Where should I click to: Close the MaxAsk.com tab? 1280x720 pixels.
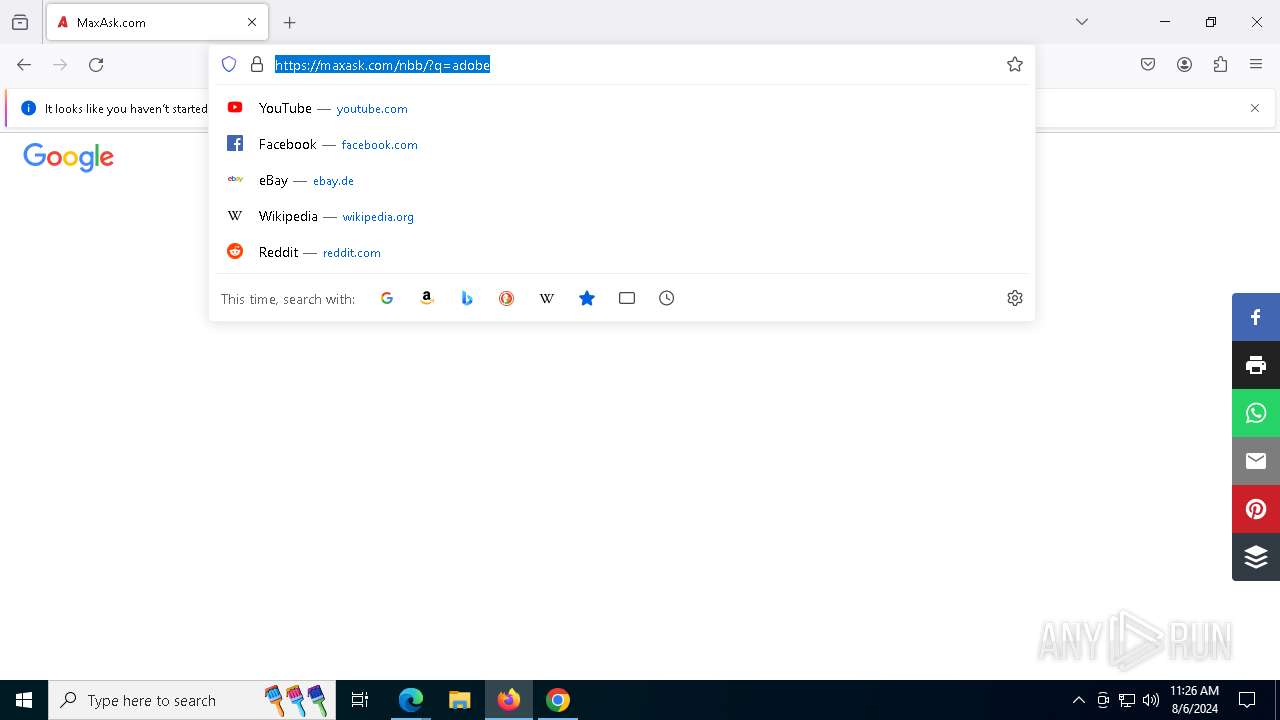click(x=252, y=22)
